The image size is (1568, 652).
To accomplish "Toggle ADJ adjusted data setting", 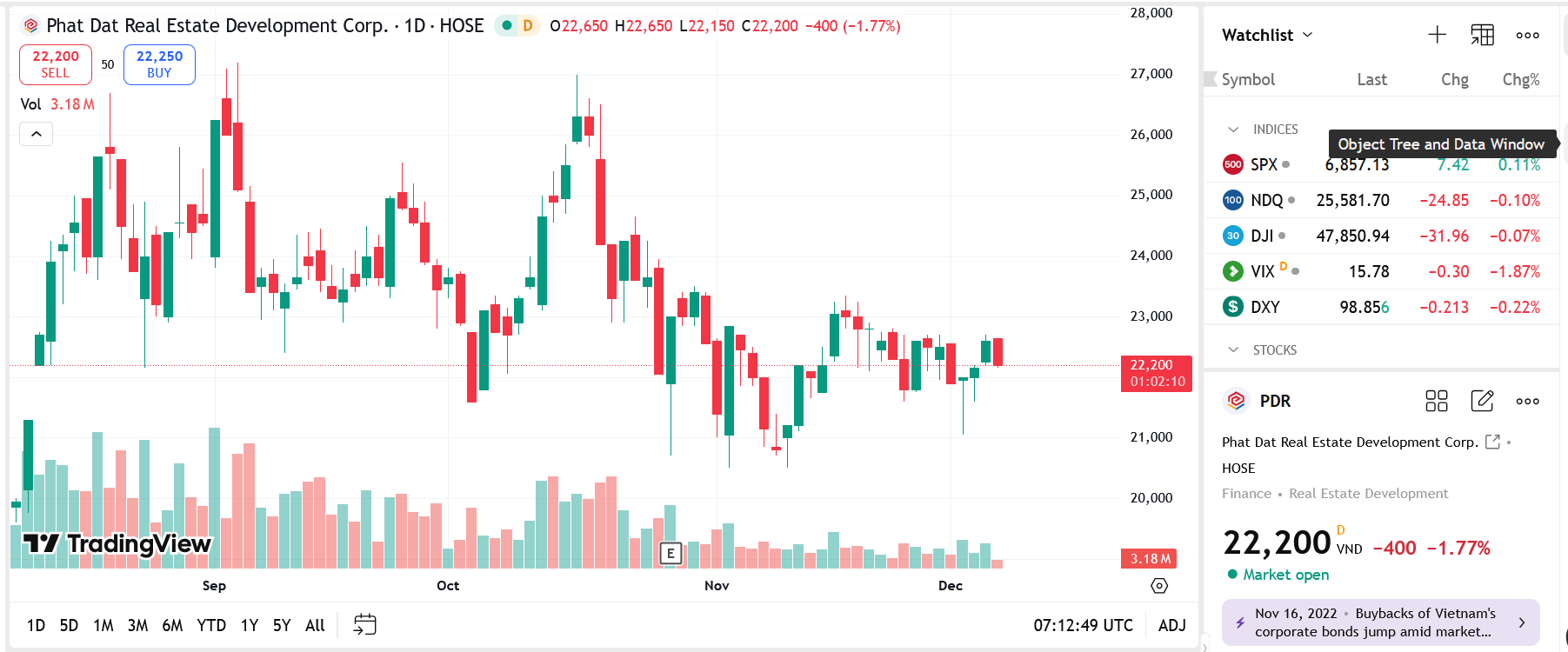I will pos(1171,625).
